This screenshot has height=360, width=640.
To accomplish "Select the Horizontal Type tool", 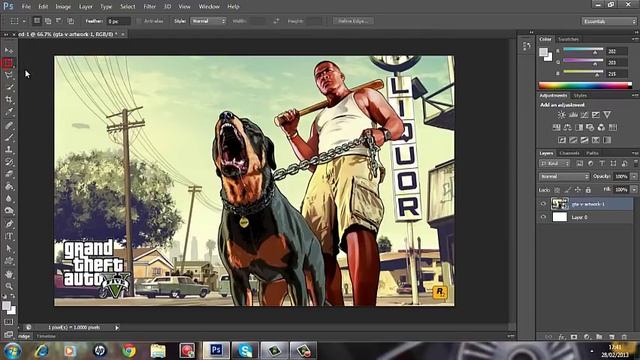I will pos(9,236).
